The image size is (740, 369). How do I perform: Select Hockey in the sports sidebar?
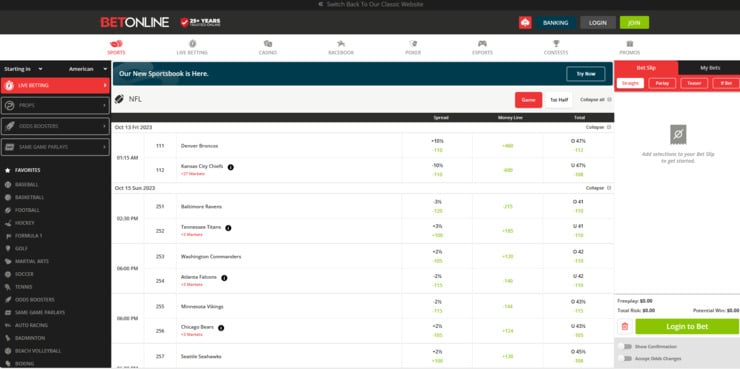[25, 223]
